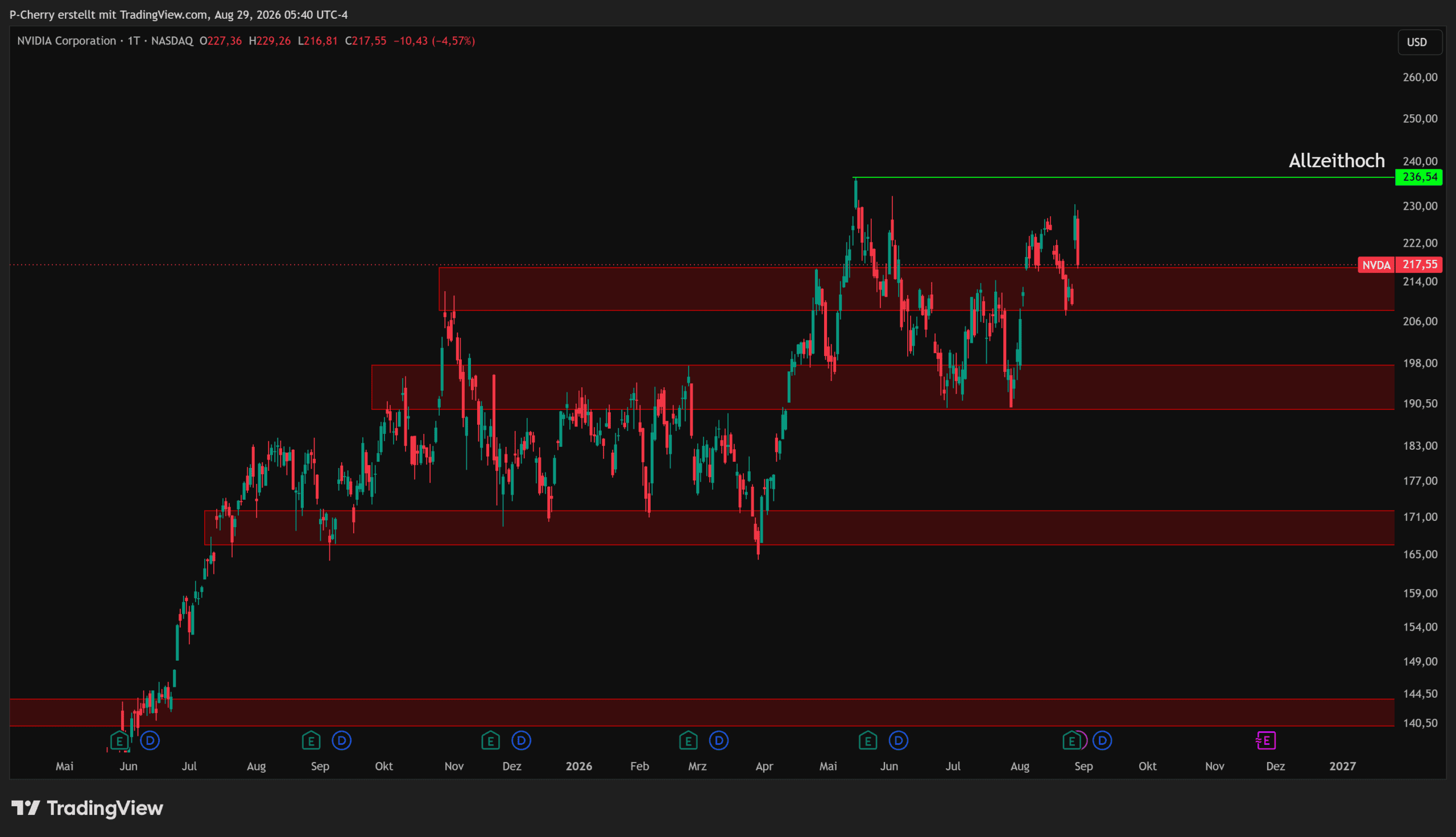This screenshot has width=1456, height=837.
Task: Open the earnings E marker just before Sep 2026
Action: click(1072, 740)
